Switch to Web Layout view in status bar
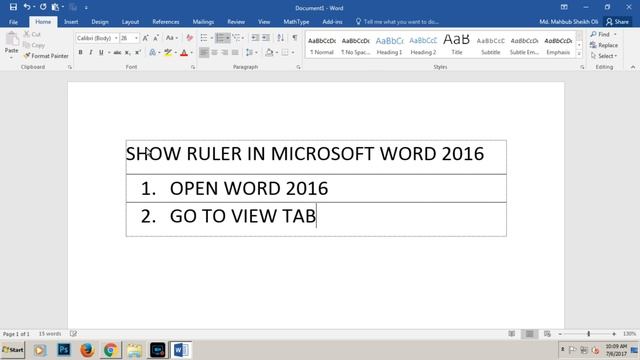The width and height of the screenshot is (640, 360). (547, 334)
